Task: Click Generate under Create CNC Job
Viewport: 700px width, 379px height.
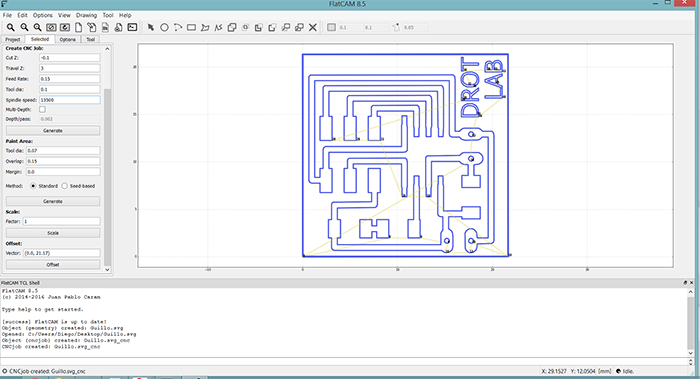Action: pos(53,130)
